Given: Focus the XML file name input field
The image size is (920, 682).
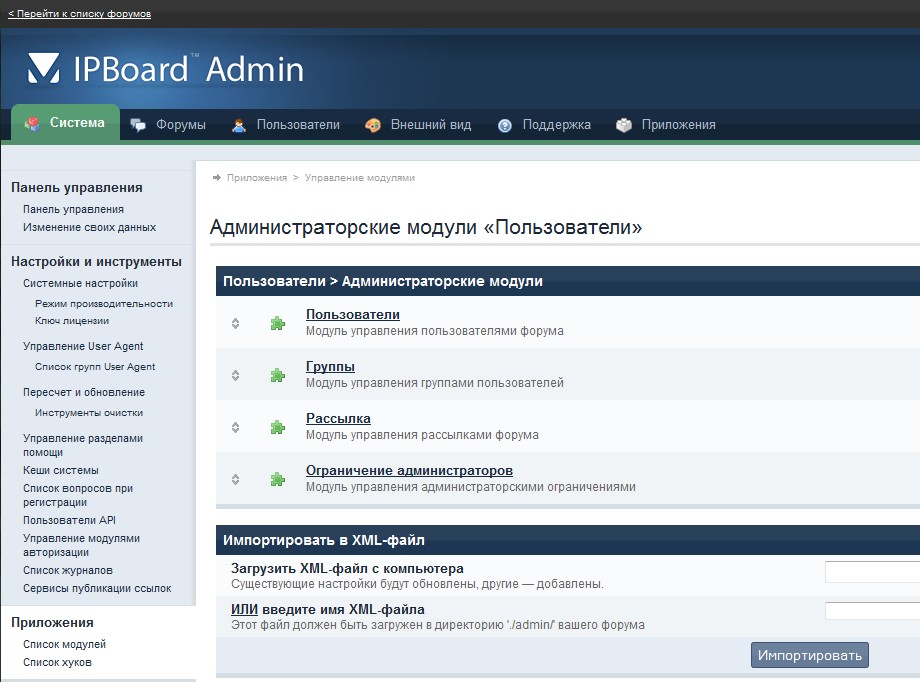Looking at the screenshot, I should pyautogui.click(x=872, y=611).
